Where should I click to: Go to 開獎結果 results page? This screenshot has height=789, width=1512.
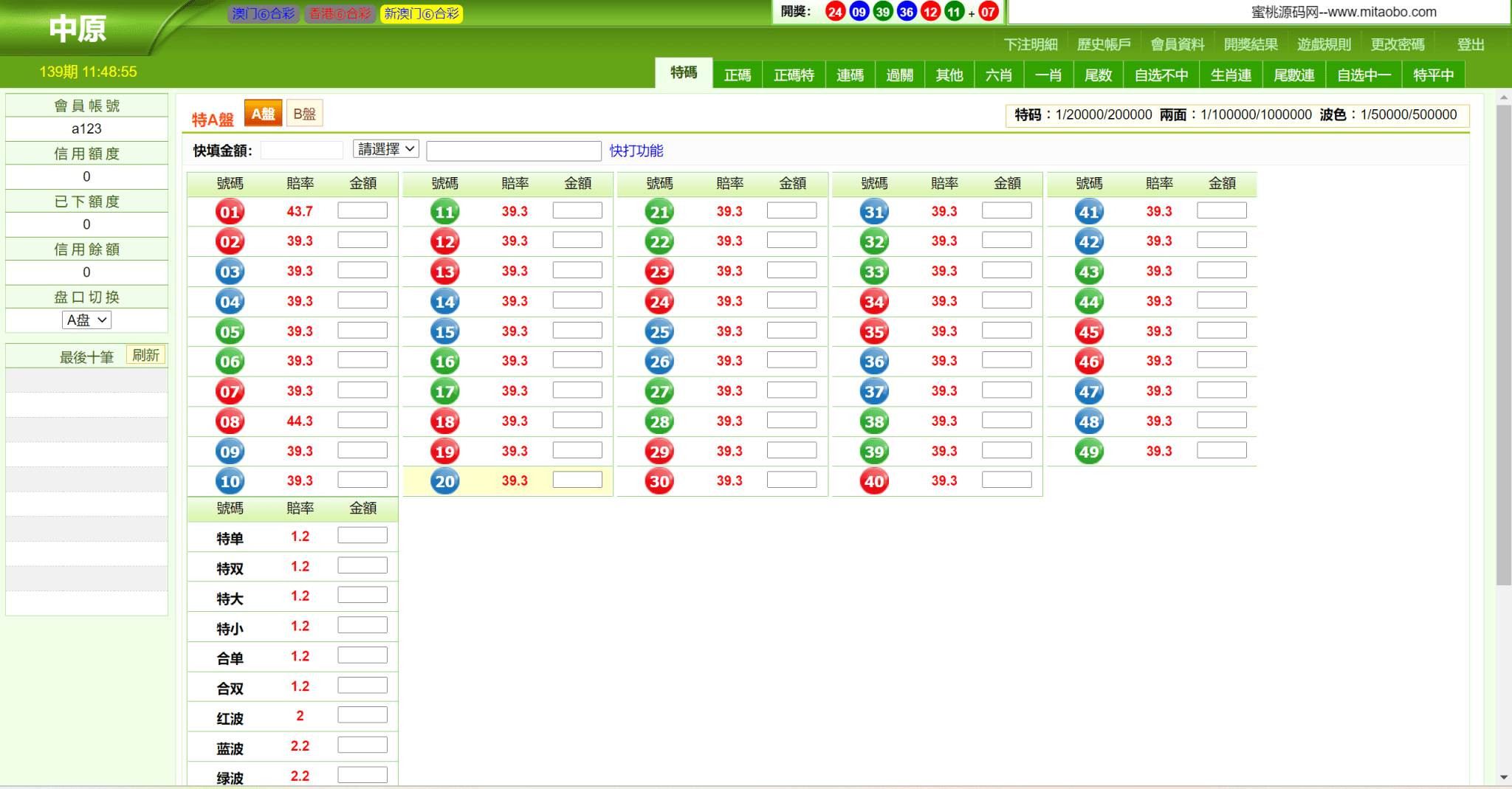[1250, 44]
